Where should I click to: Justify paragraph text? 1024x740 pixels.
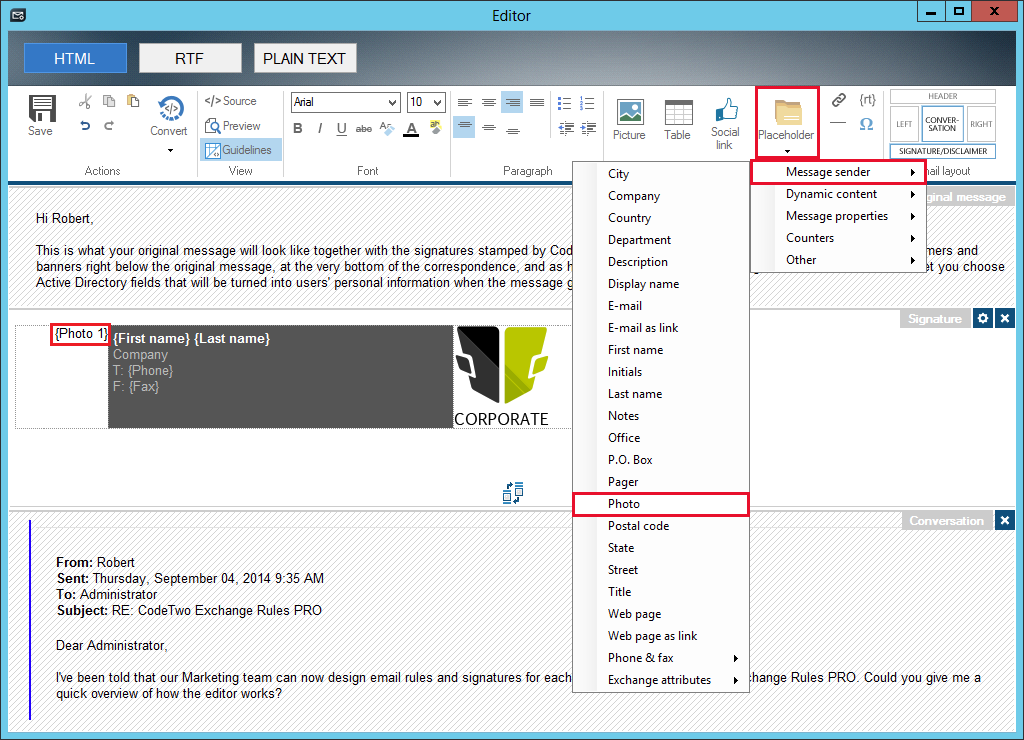[537, 103]
